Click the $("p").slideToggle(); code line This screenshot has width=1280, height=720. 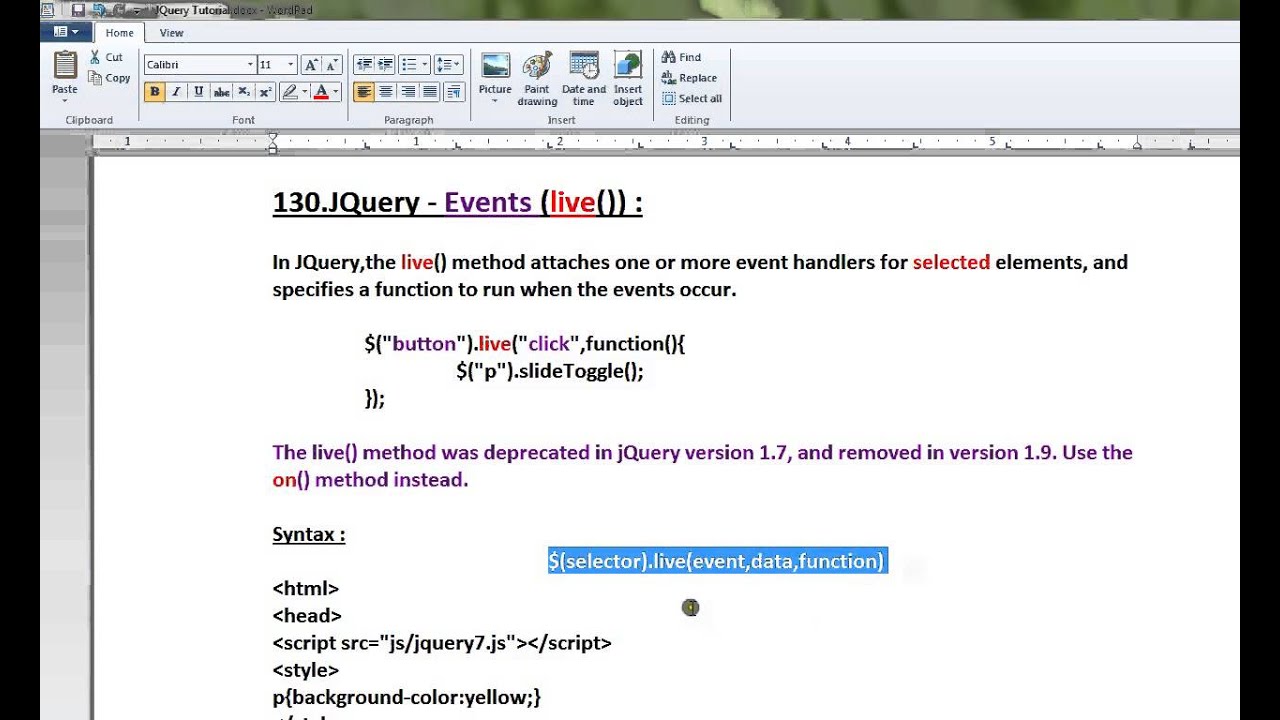tap(550, 371)
